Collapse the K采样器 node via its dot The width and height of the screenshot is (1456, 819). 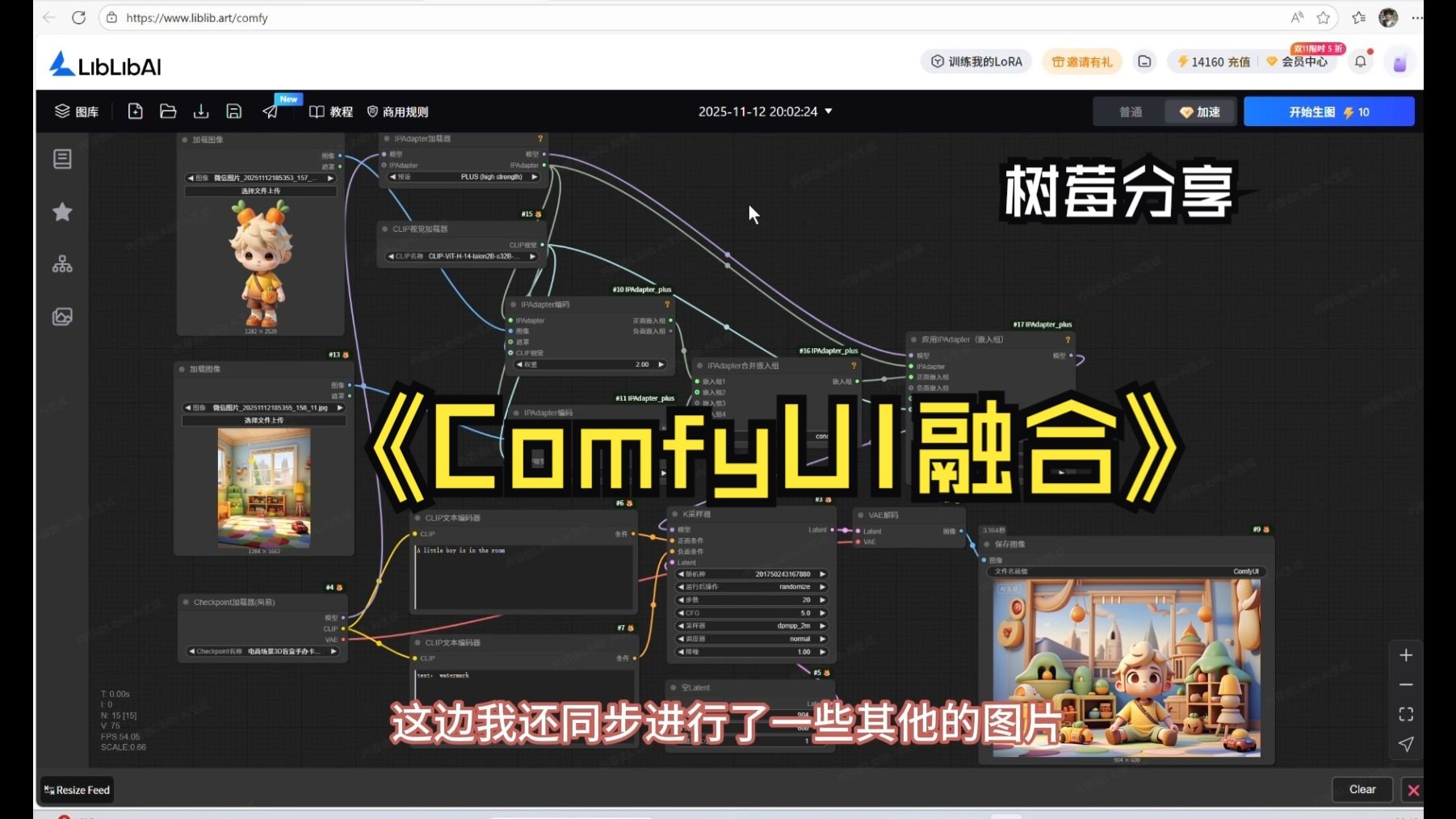click(x=675, y=514)
